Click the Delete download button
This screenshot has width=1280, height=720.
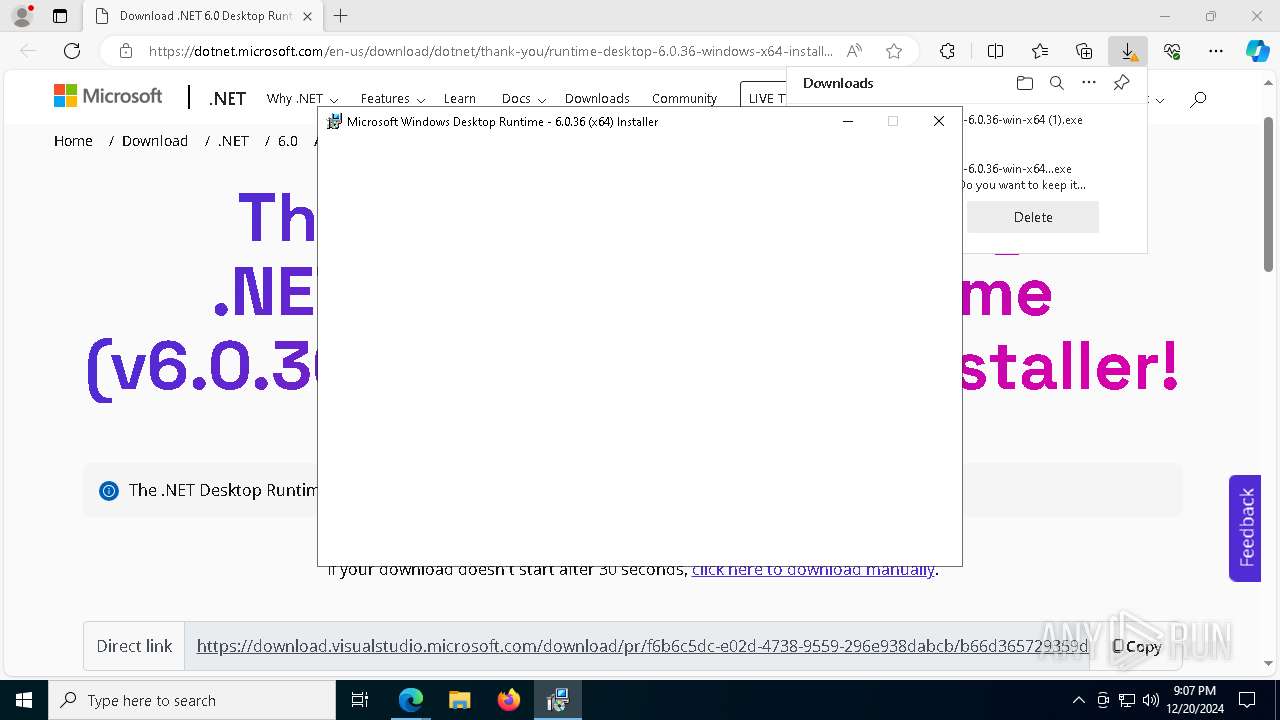click(1033, 217)
